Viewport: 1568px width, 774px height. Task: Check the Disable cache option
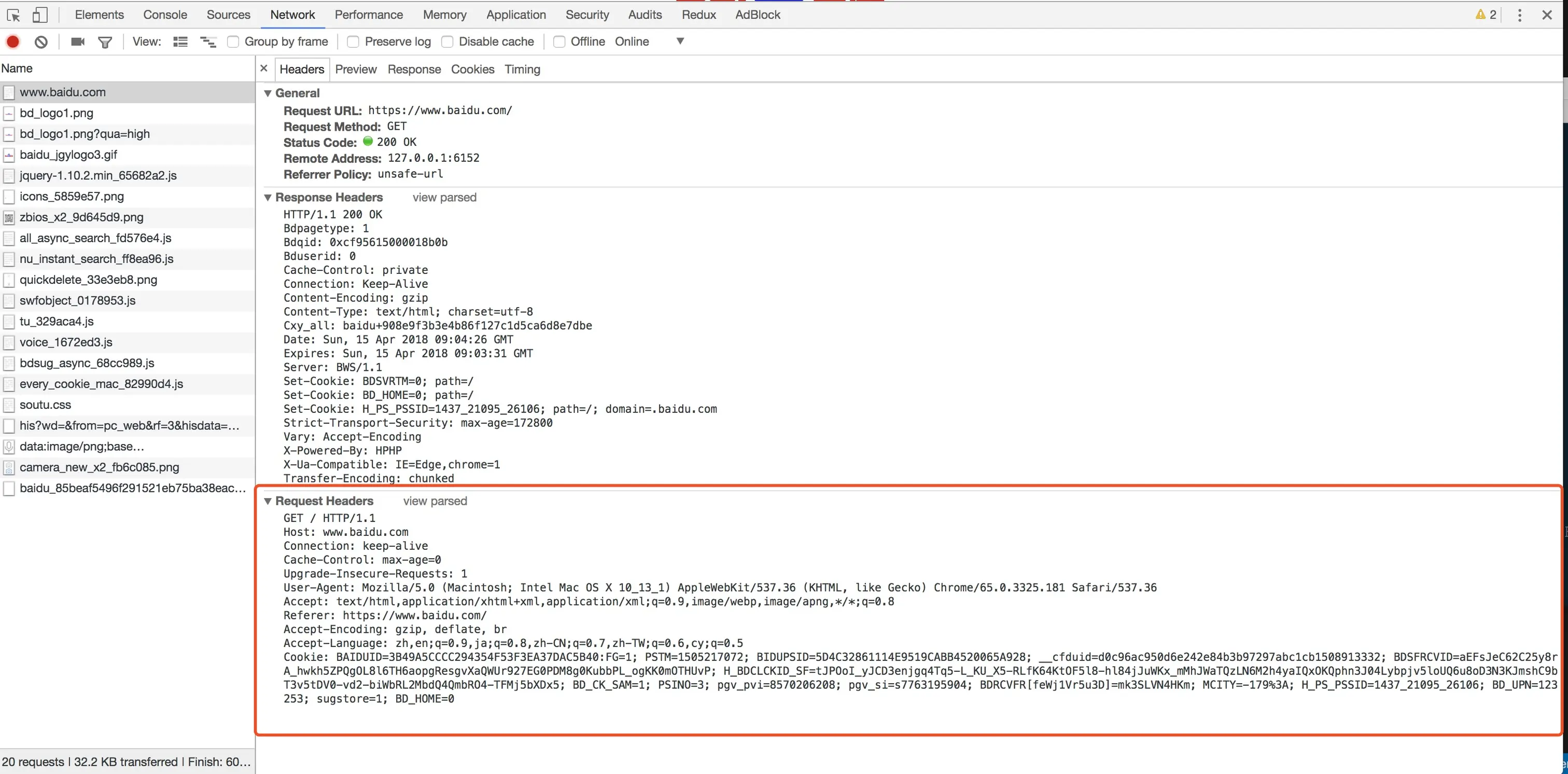pyautogui.click(x=447, y=42)
